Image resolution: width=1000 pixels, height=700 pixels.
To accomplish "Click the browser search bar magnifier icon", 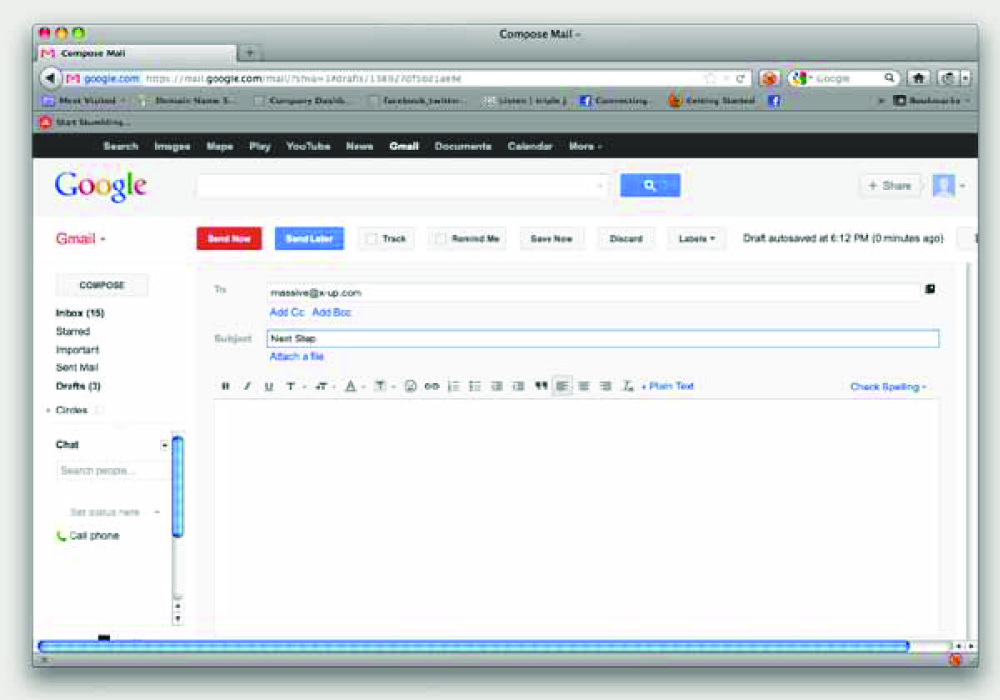I will [889, 78].
